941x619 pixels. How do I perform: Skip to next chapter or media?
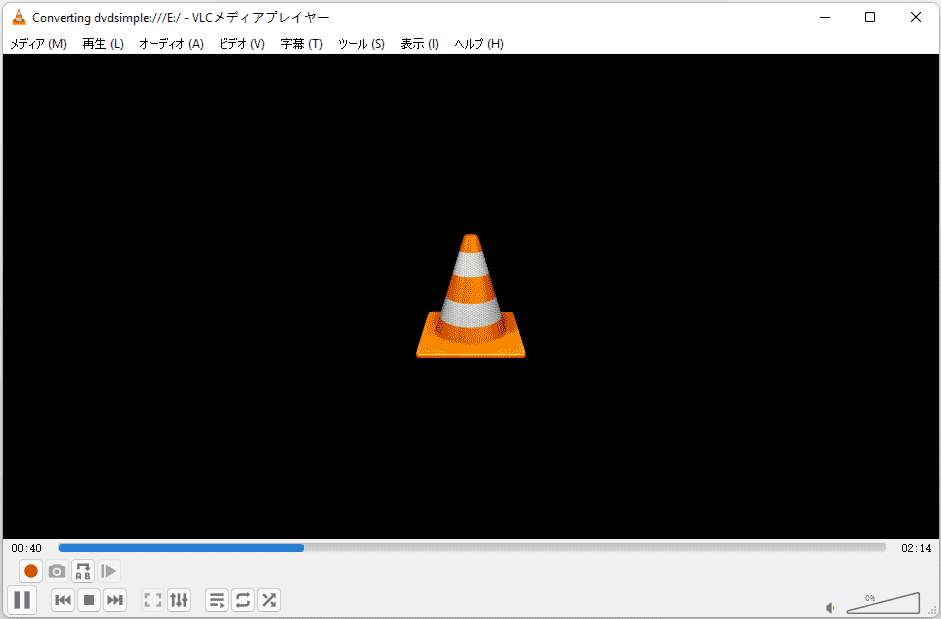(115, 600)
